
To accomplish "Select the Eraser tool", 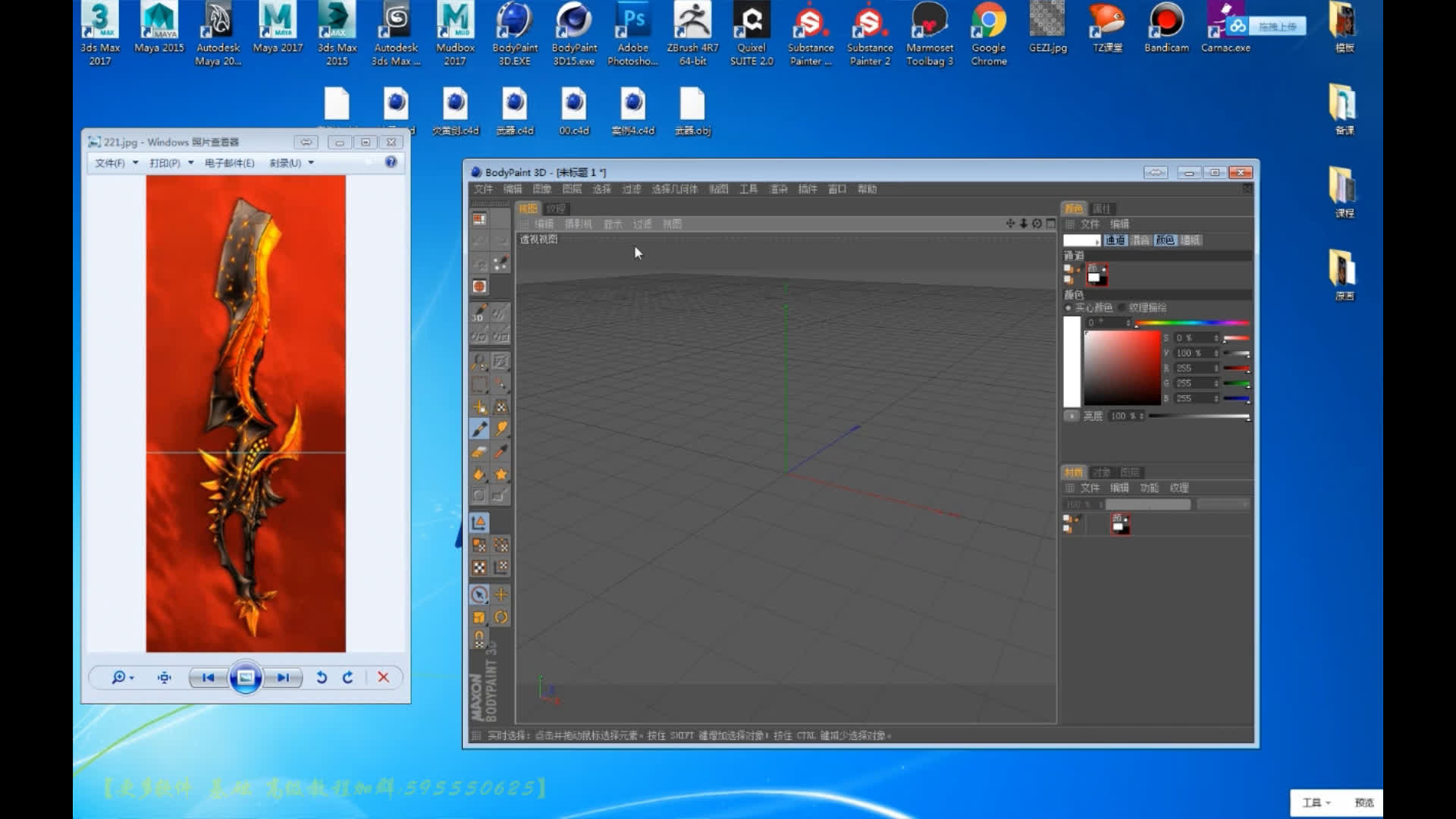I will click(x=479, y=452).
